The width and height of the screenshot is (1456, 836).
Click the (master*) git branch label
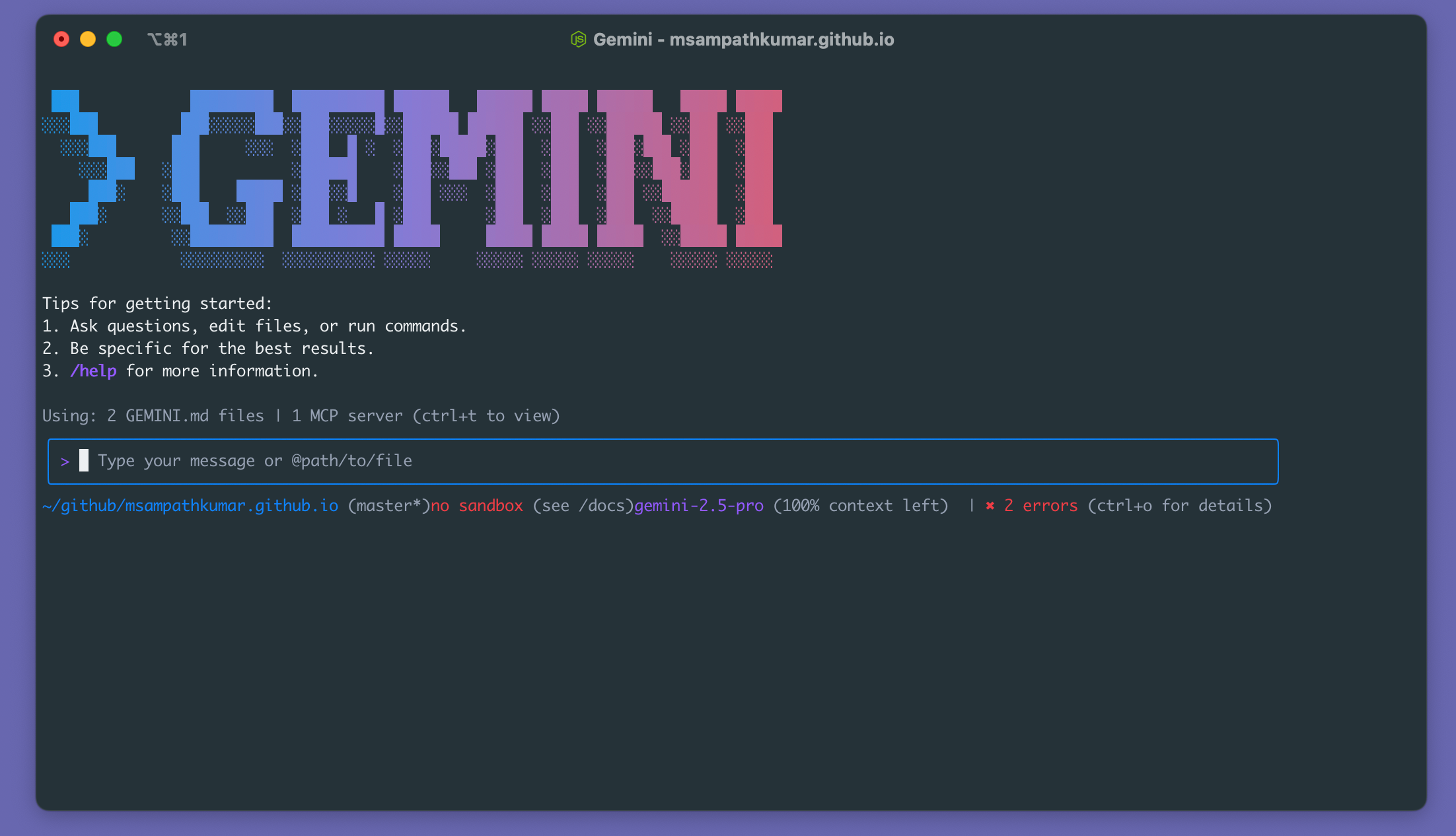(388, 506)
